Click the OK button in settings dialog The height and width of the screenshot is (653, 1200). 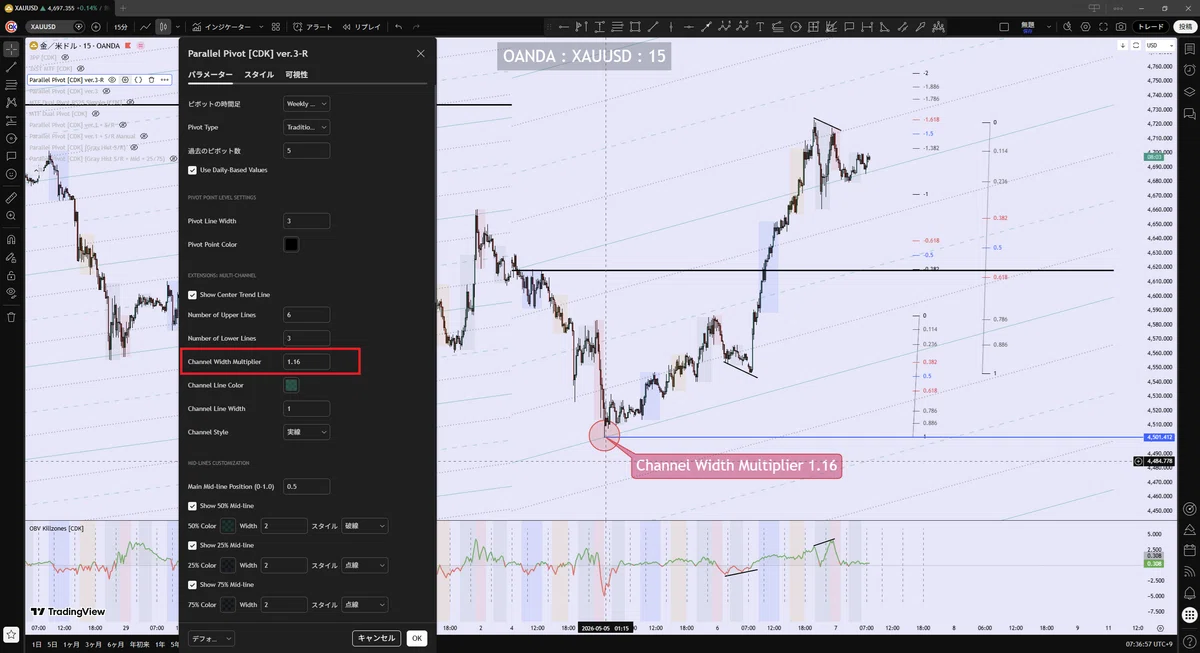417,638
